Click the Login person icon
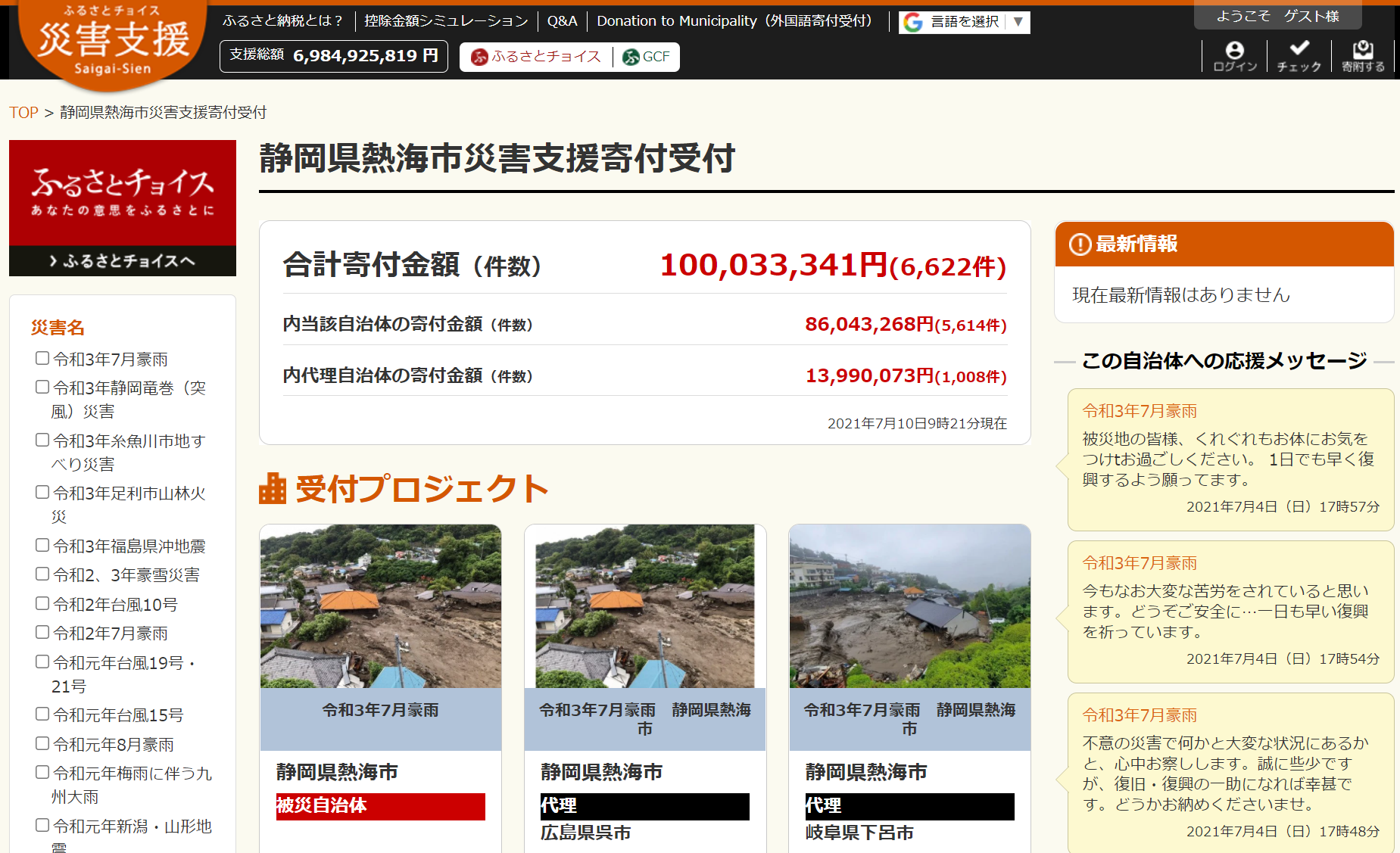Viewport: 1400px width, 853px height. (x=1234, y=50)
